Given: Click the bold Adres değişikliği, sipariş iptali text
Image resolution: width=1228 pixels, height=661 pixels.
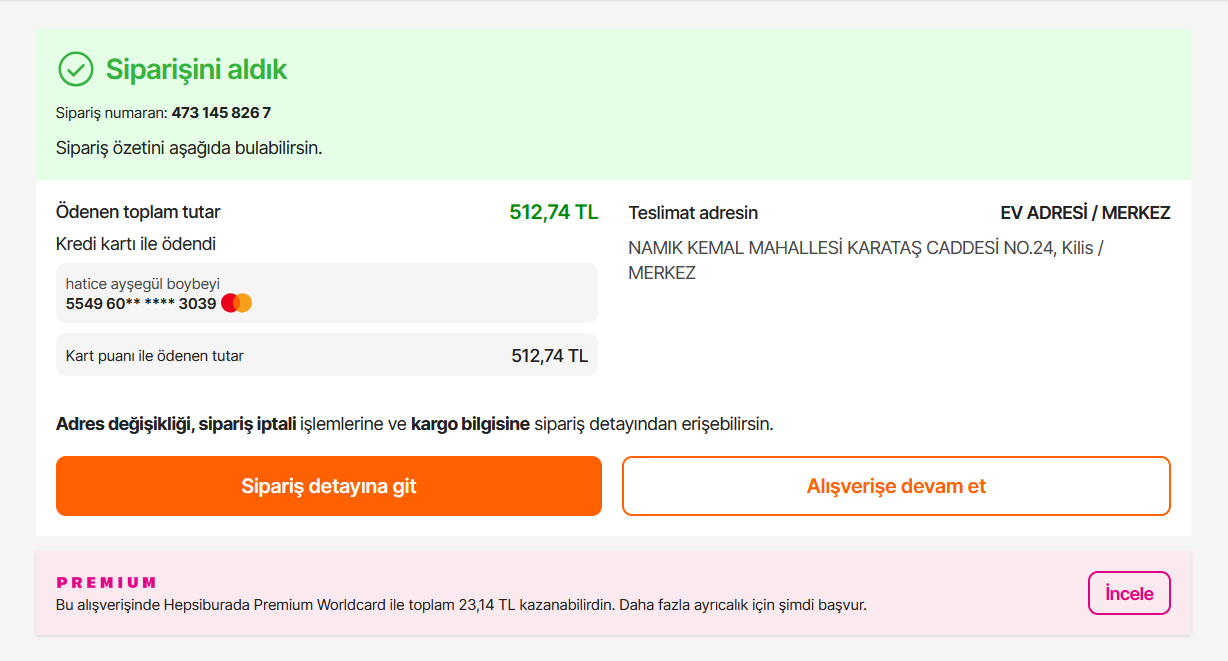Looking at the screenshot, I should (x=176, y=424).
